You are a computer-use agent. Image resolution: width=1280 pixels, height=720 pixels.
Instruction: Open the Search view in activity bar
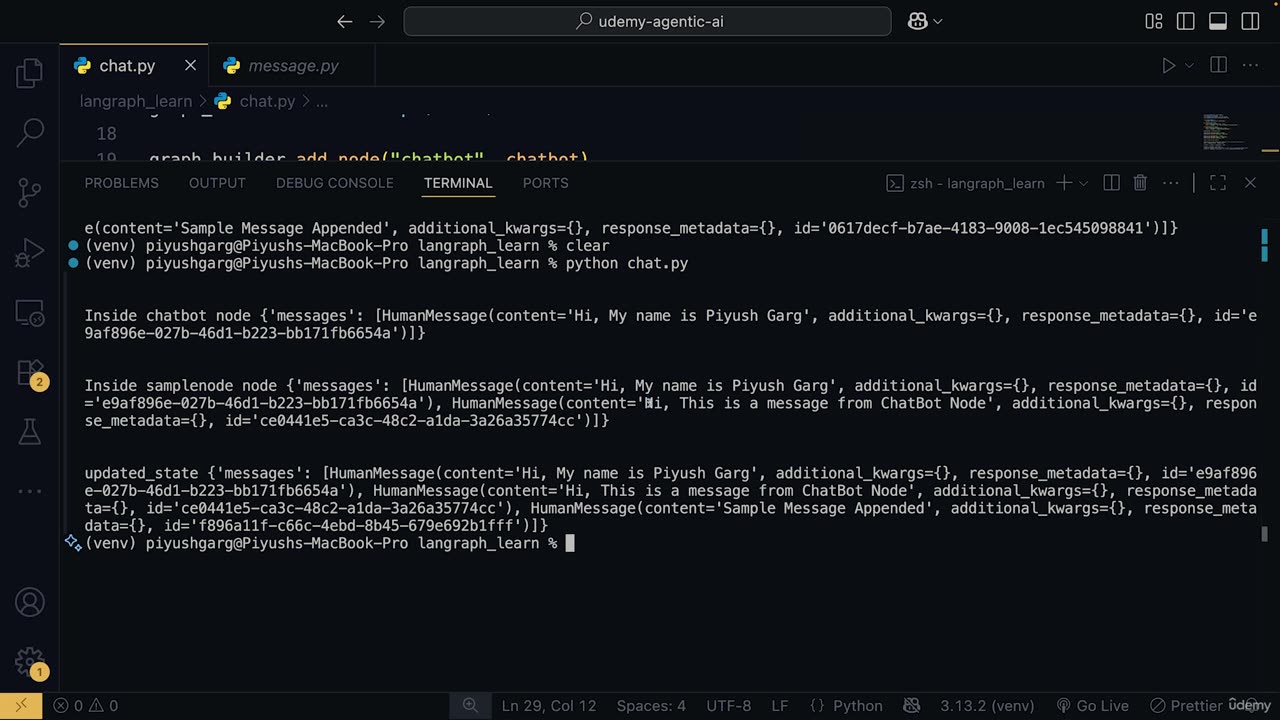tap(30, 131)
